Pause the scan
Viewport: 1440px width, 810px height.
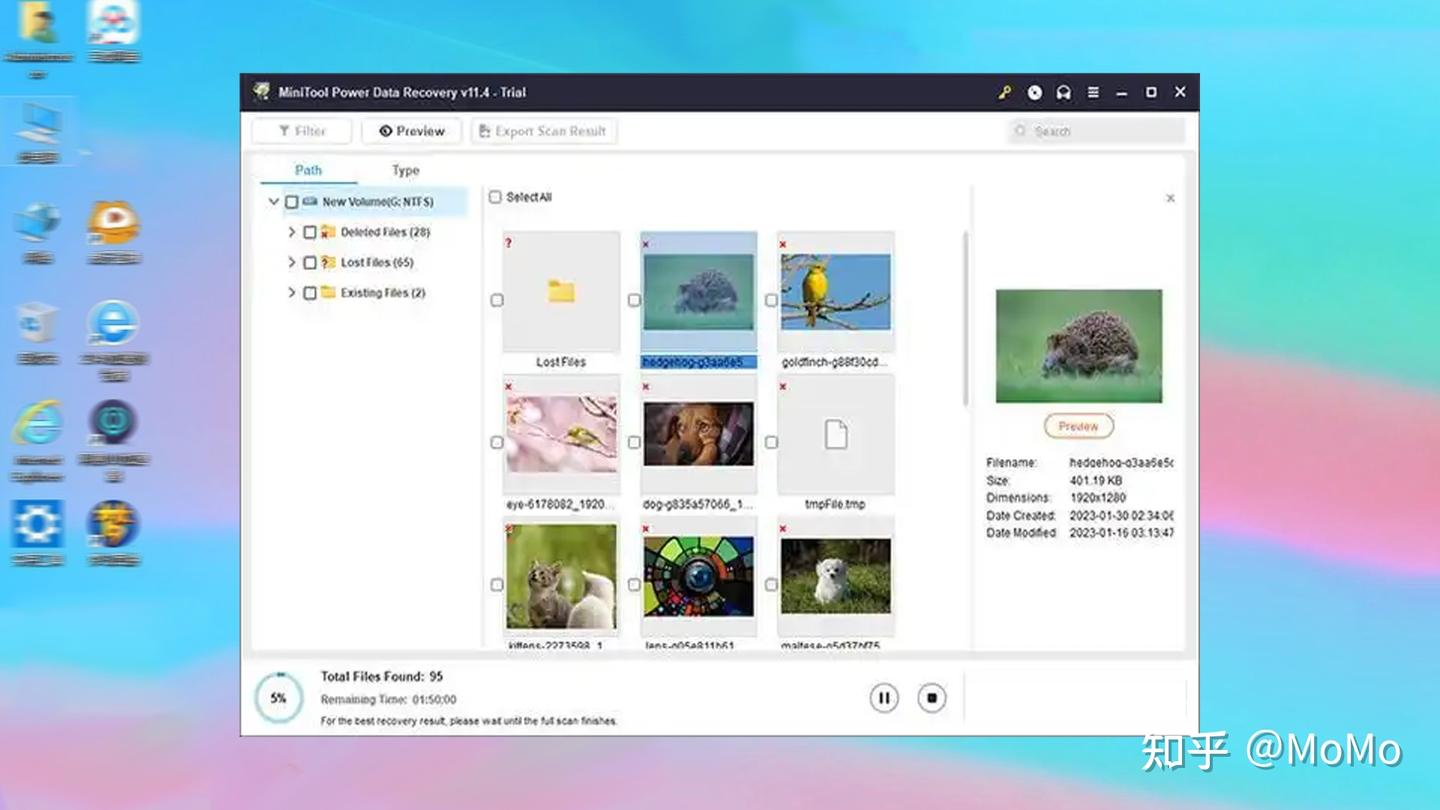click(884, 698)
